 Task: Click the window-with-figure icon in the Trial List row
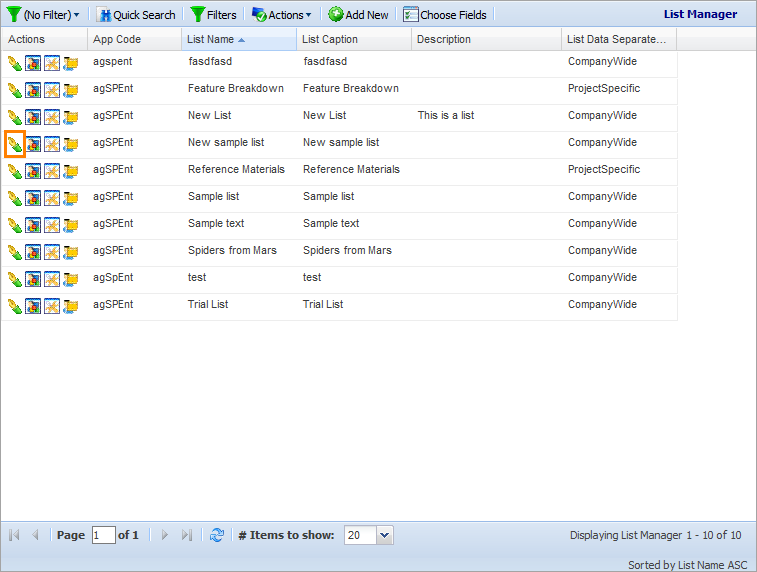pos(33,307)
